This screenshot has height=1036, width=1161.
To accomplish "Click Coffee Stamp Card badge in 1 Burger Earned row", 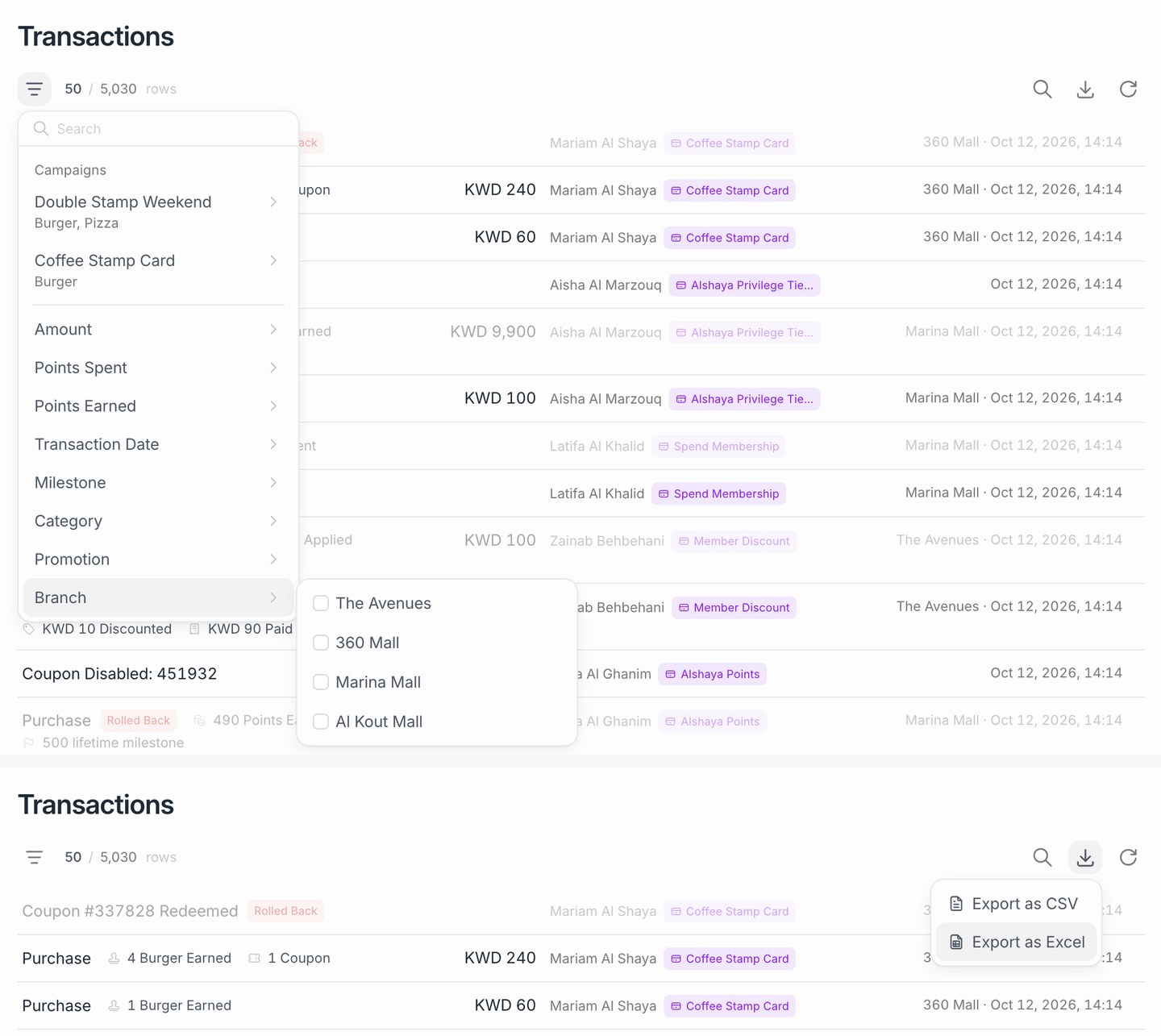I will pos(730,1006).
